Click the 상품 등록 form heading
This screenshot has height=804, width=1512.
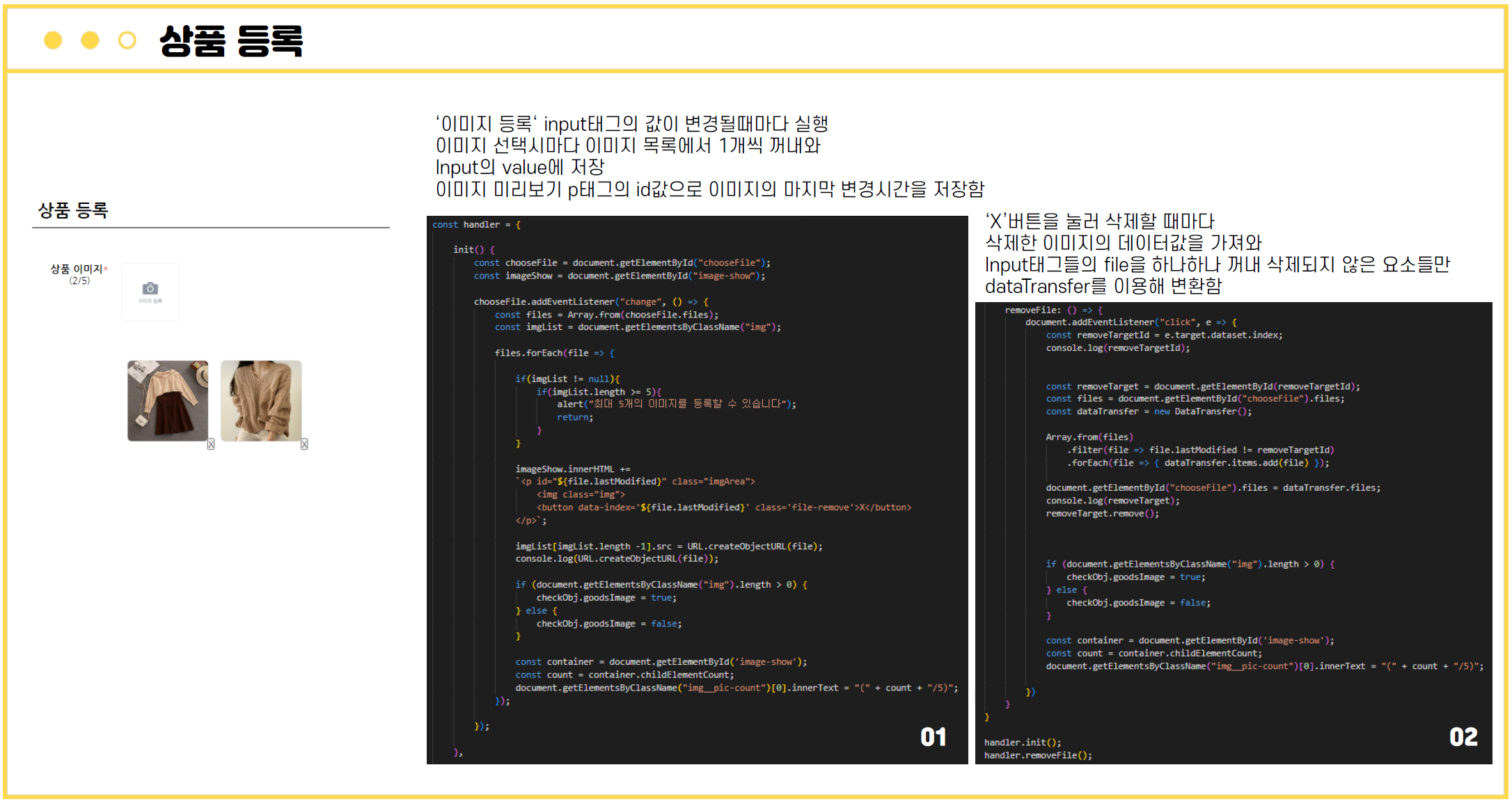coord(73,209)
